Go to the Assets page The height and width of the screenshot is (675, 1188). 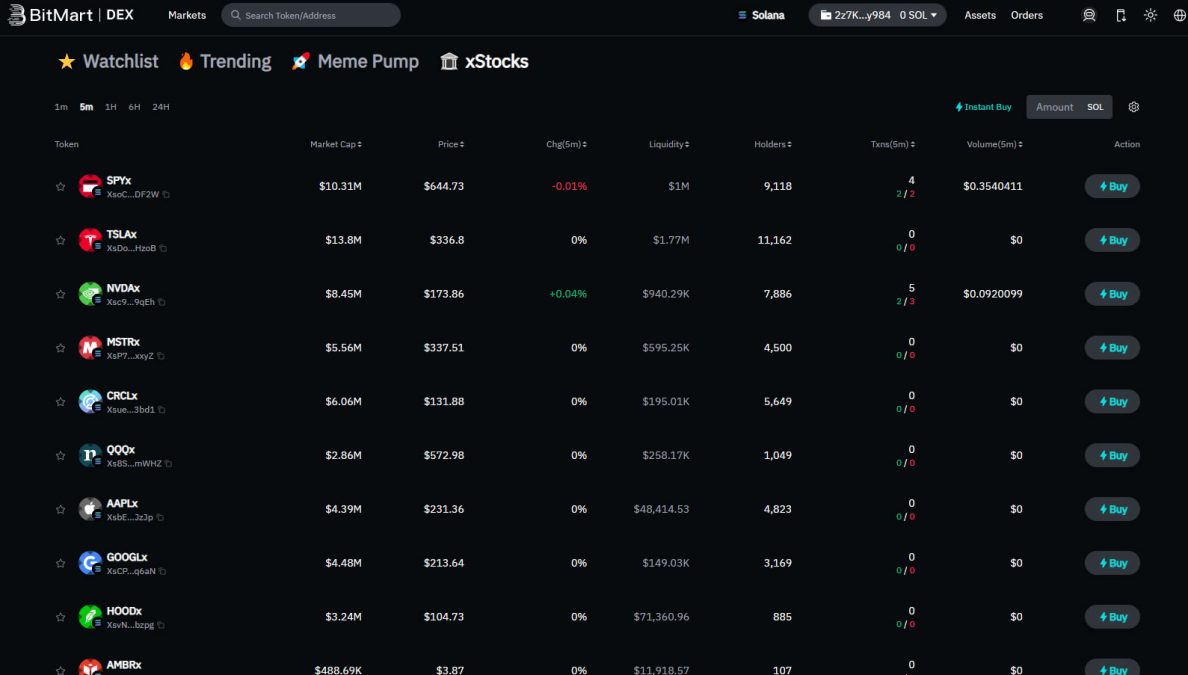click(x=980, y=15)
